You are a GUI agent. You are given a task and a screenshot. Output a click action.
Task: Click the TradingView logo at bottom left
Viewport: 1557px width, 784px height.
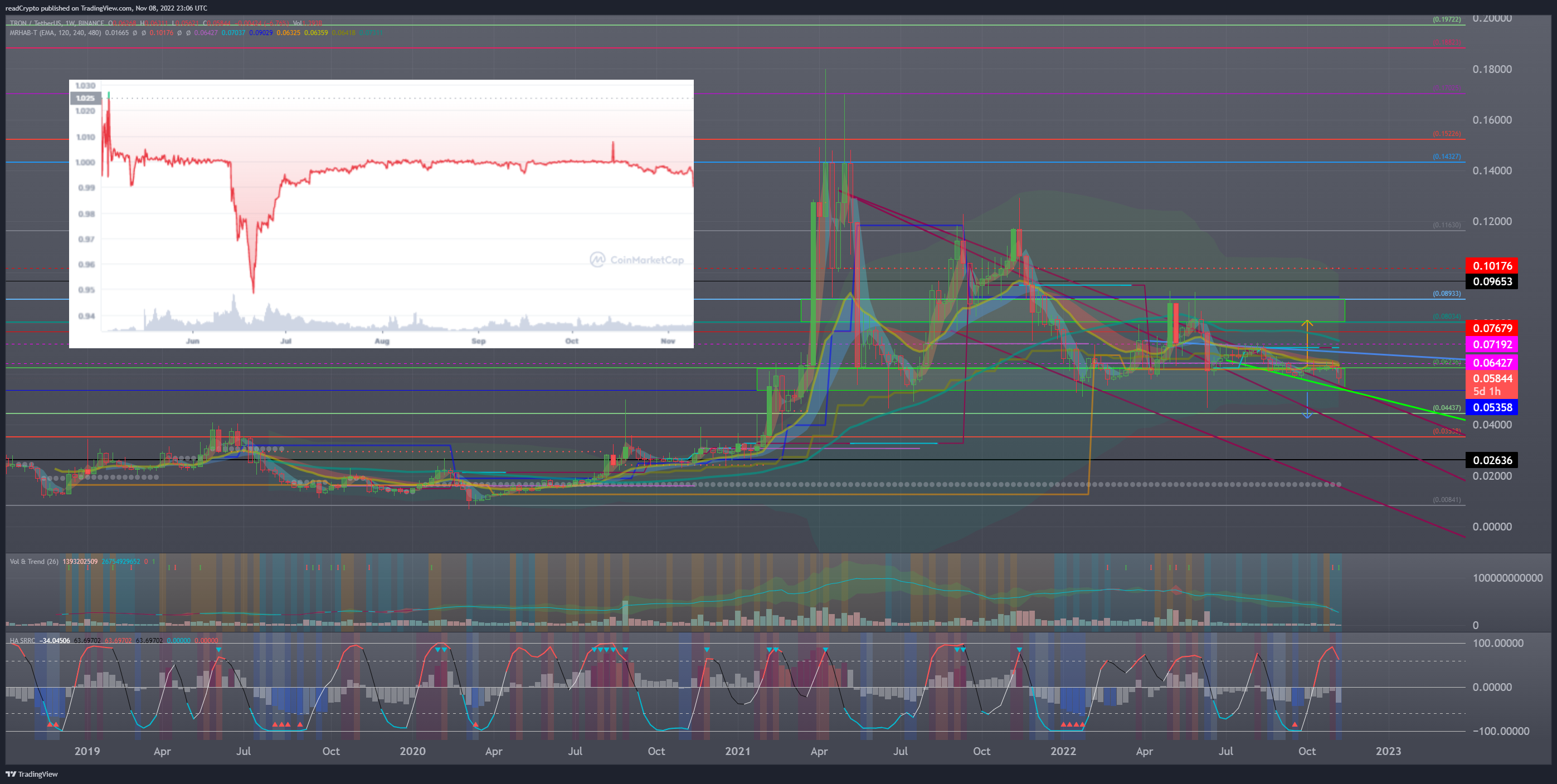(31, 774)
